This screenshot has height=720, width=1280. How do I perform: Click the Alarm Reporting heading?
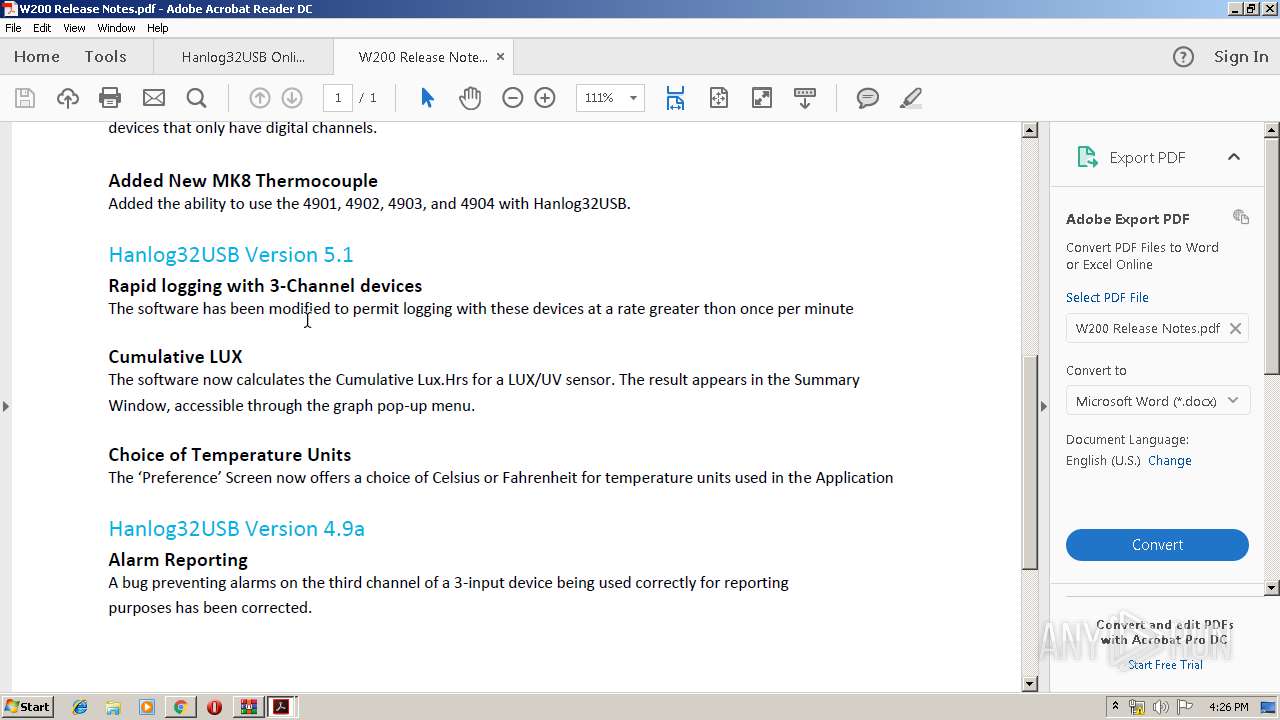coord(178,560)
